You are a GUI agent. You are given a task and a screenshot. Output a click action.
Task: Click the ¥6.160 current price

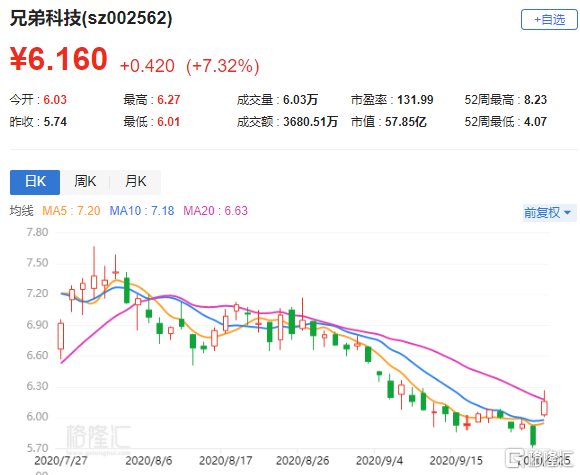point(59,59)
